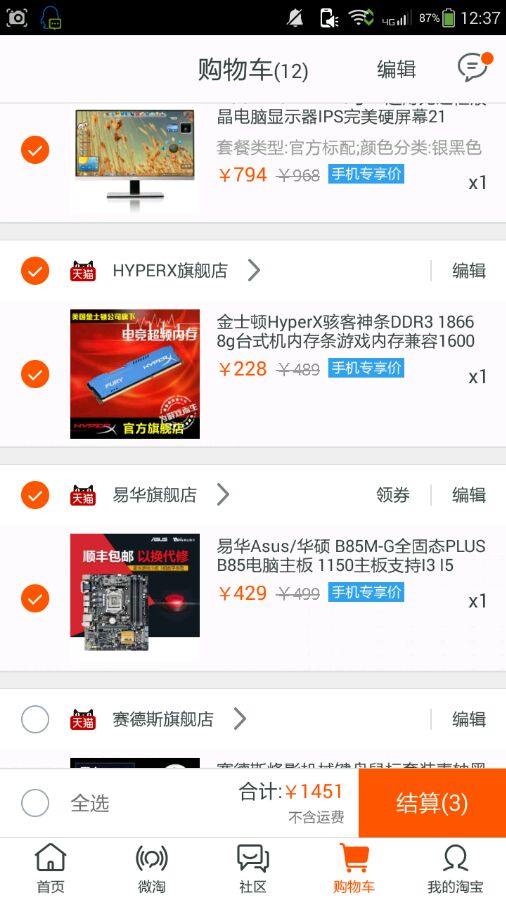Go to 我的淘宝 profile icon
The image size is (506, 900).
(x=456, y=859)
